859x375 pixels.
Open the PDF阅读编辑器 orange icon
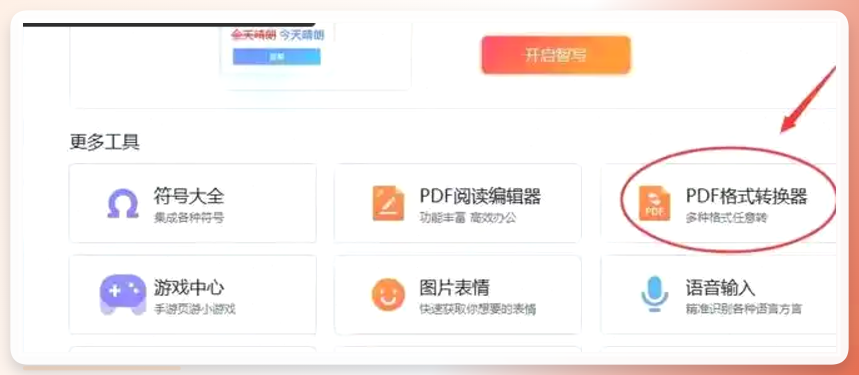[388, 203]
